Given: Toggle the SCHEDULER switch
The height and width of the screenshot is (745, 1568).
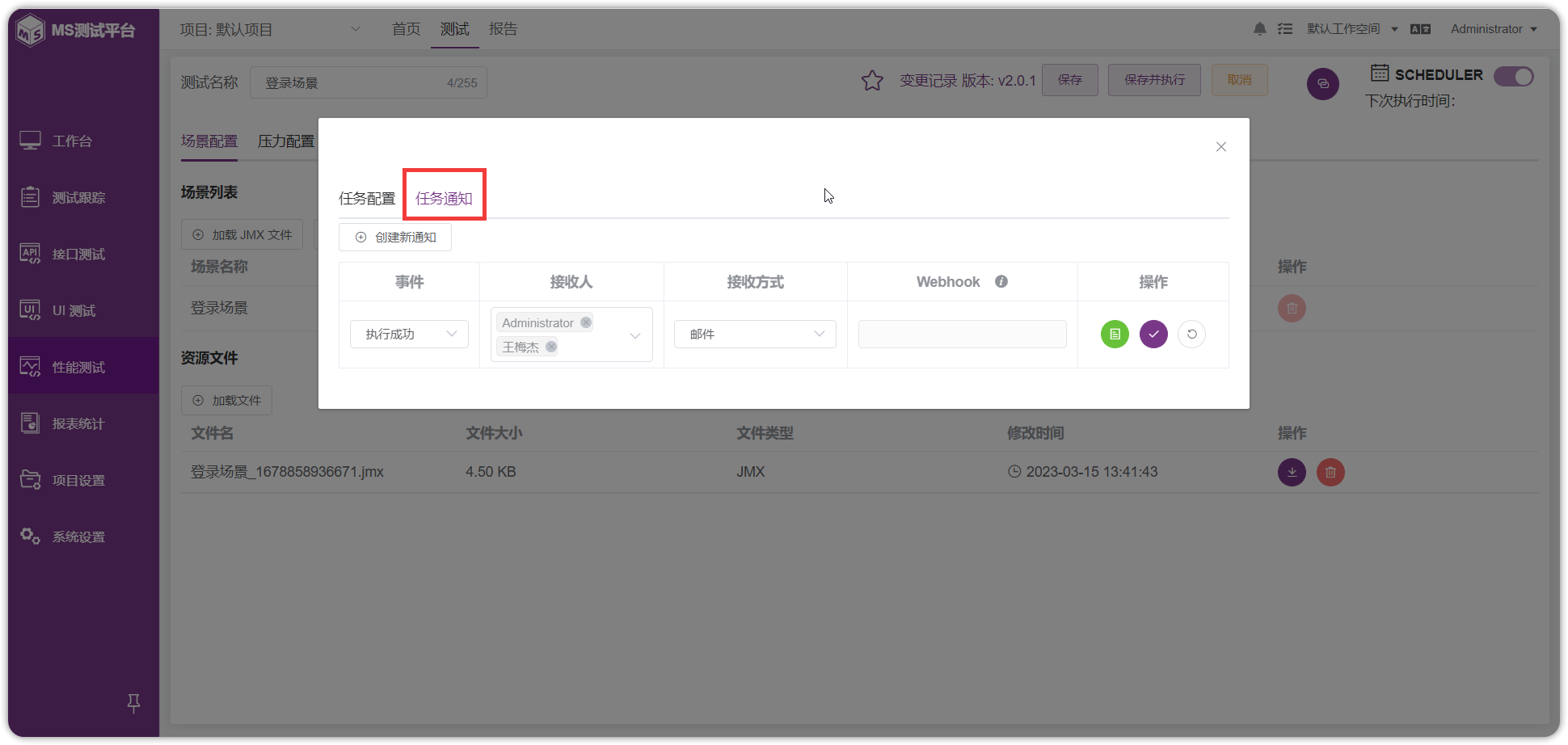Looking at the screenshot, I should (1514, 76).
